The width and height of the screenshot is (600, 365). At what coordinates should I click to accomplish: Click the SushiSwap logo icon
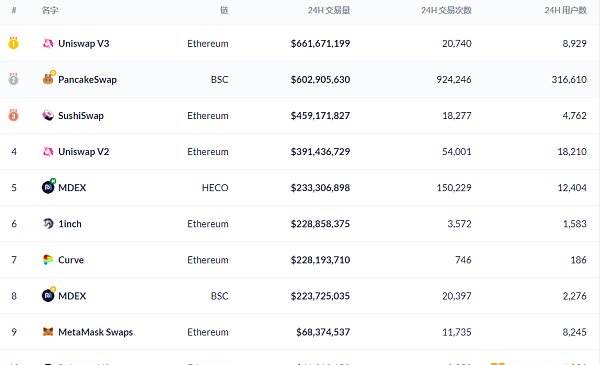coord(48,115)
